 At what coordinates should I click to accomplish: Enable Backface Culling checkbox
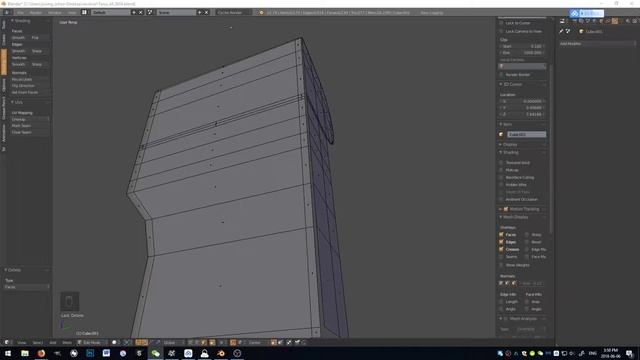[501, 177]
